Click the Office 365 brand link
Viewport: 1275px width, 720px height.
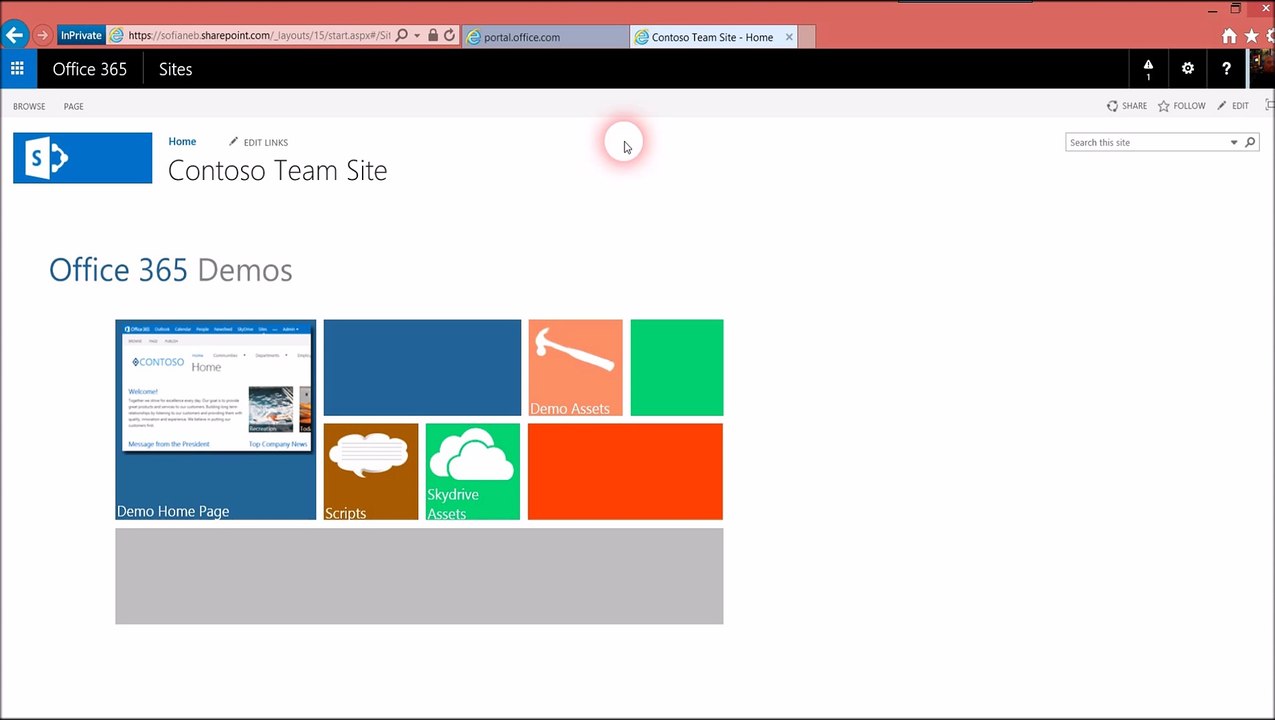[90, 69]
